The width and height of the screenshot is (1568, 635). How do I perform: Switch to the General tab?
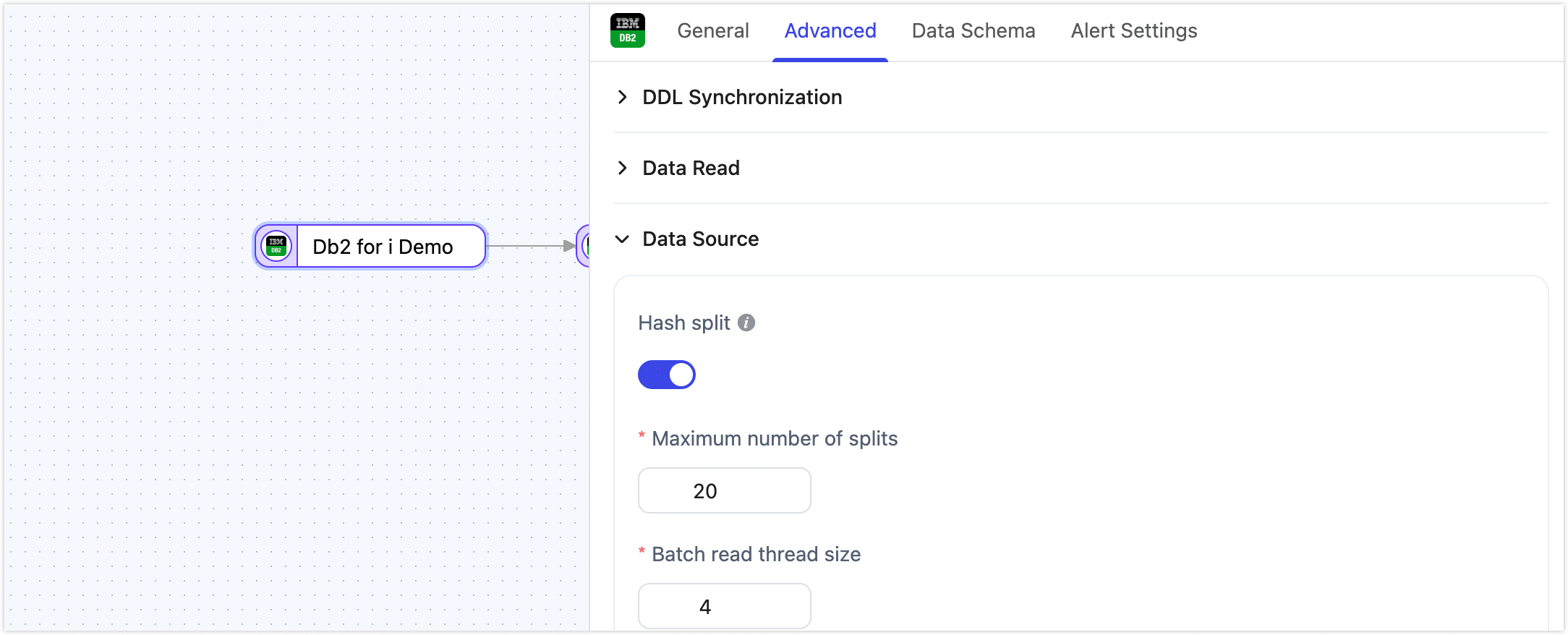712,30
